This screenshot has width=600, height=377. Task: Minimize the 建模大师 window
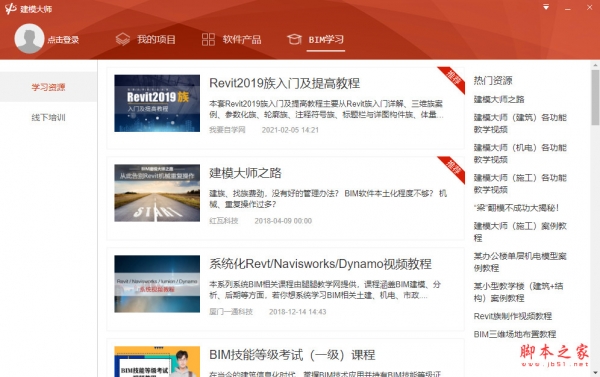click(x=568, y=8)
